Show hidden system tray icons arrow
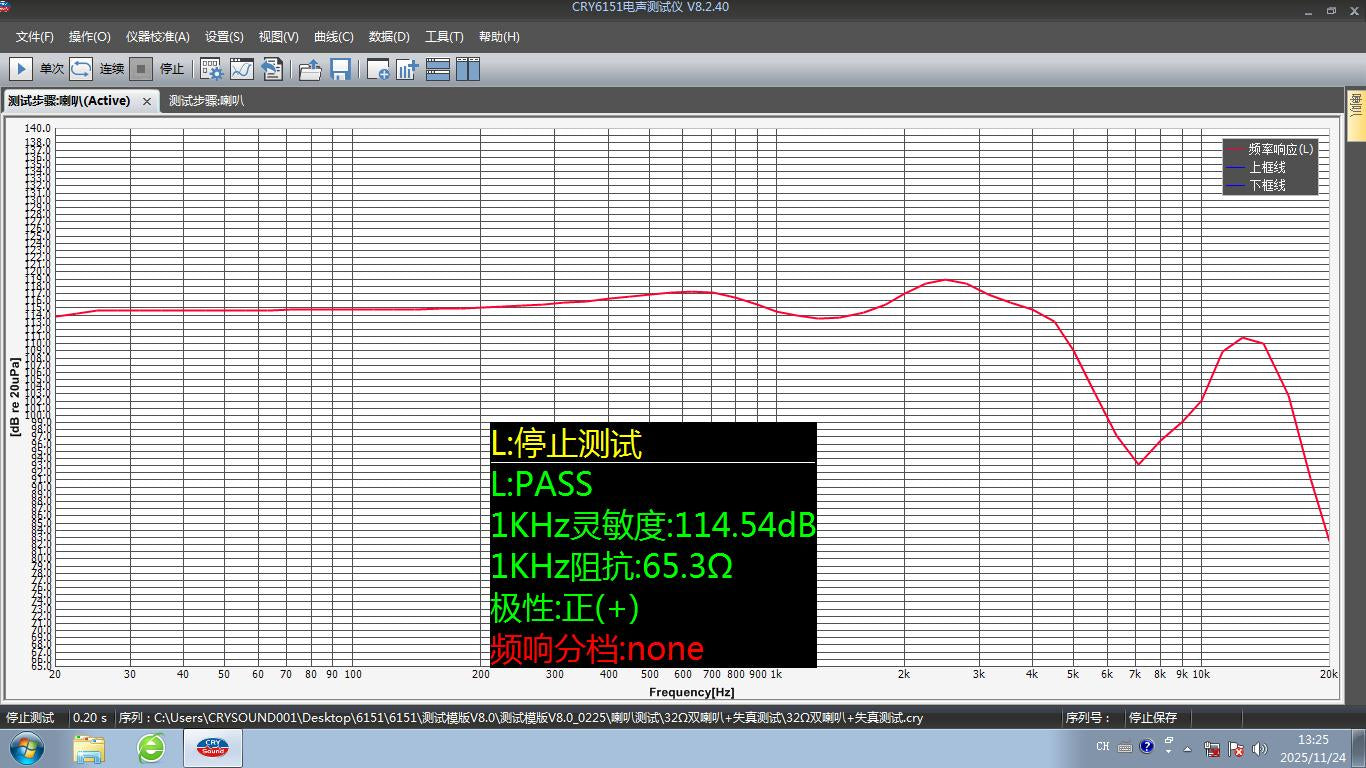Image resolution: width=1366 pixels, height=768 pixels. click(1188, 748)
